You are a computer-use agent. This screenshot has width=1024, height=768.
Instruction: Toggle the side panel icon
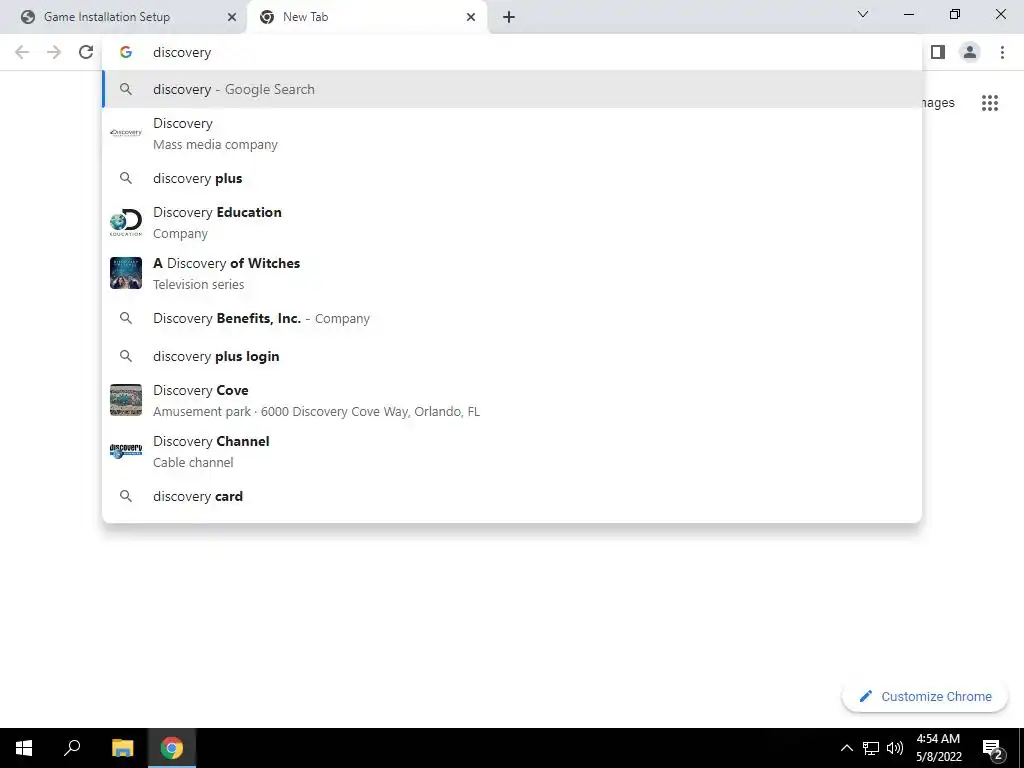point(938,52)
